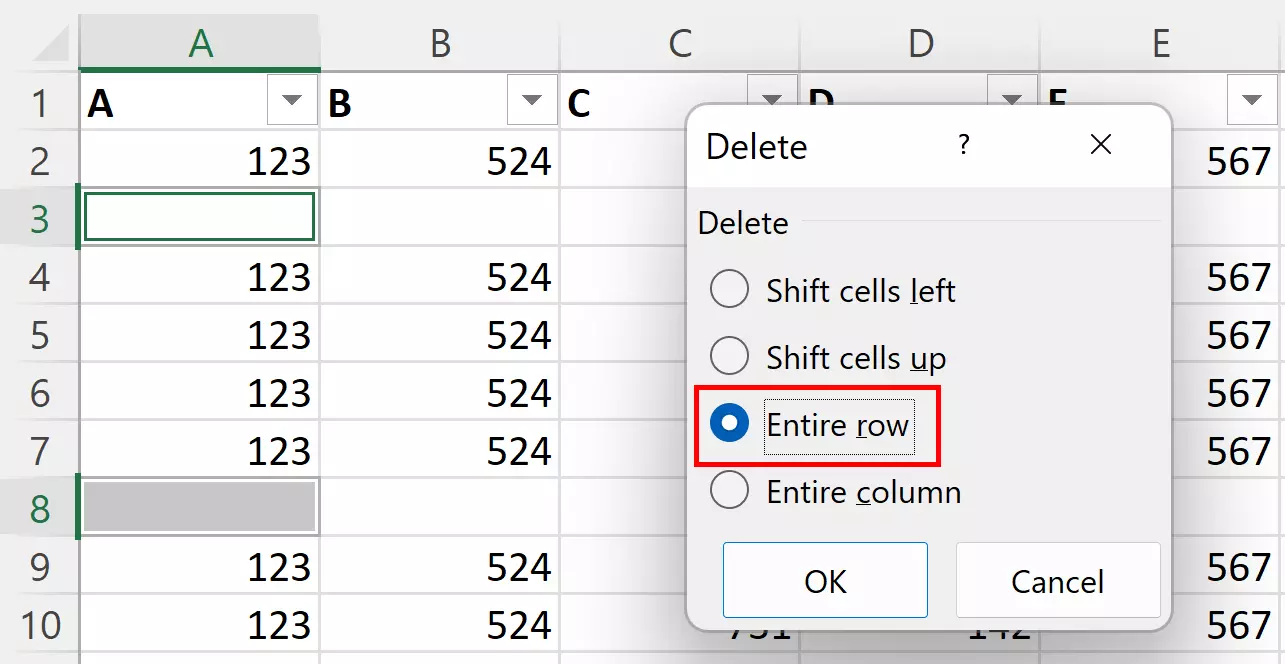The width and height of the screenshot is (1285, 664).
Task: Select the column E header
Action: pos(1160,43)
